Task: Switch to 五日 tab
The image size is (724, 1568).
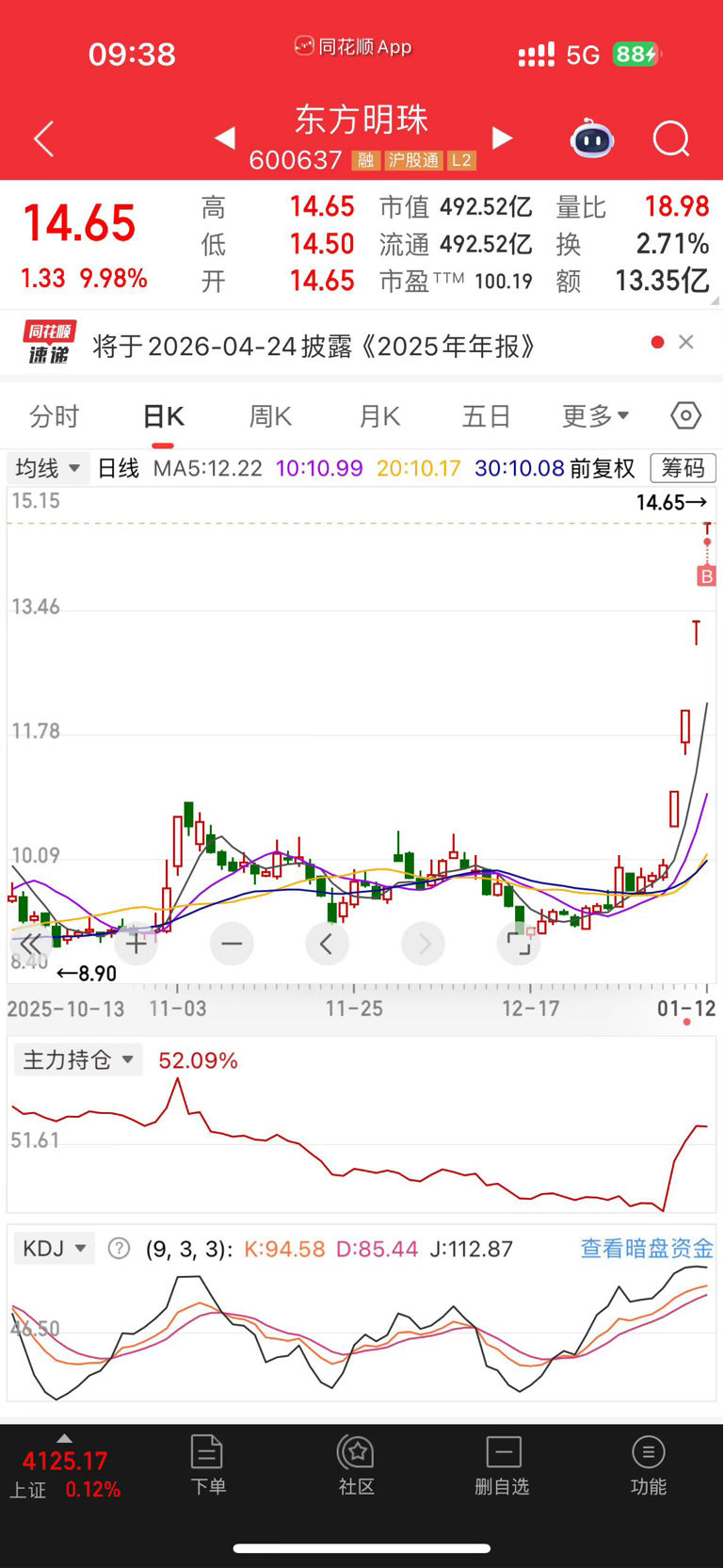Action: (487, 416)
